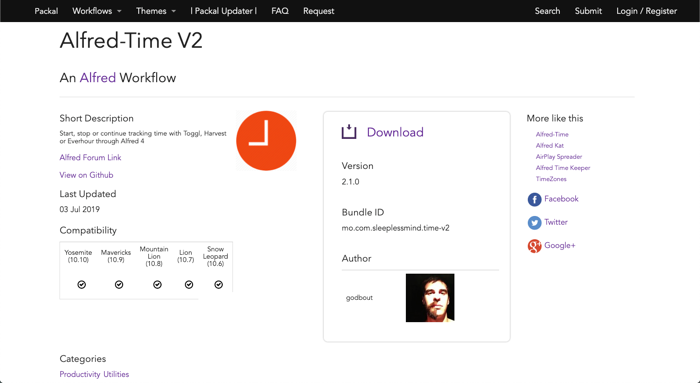Click the Yosemite compatibility checkmark
The image size is (700, 383).
[x=82, y=284]
